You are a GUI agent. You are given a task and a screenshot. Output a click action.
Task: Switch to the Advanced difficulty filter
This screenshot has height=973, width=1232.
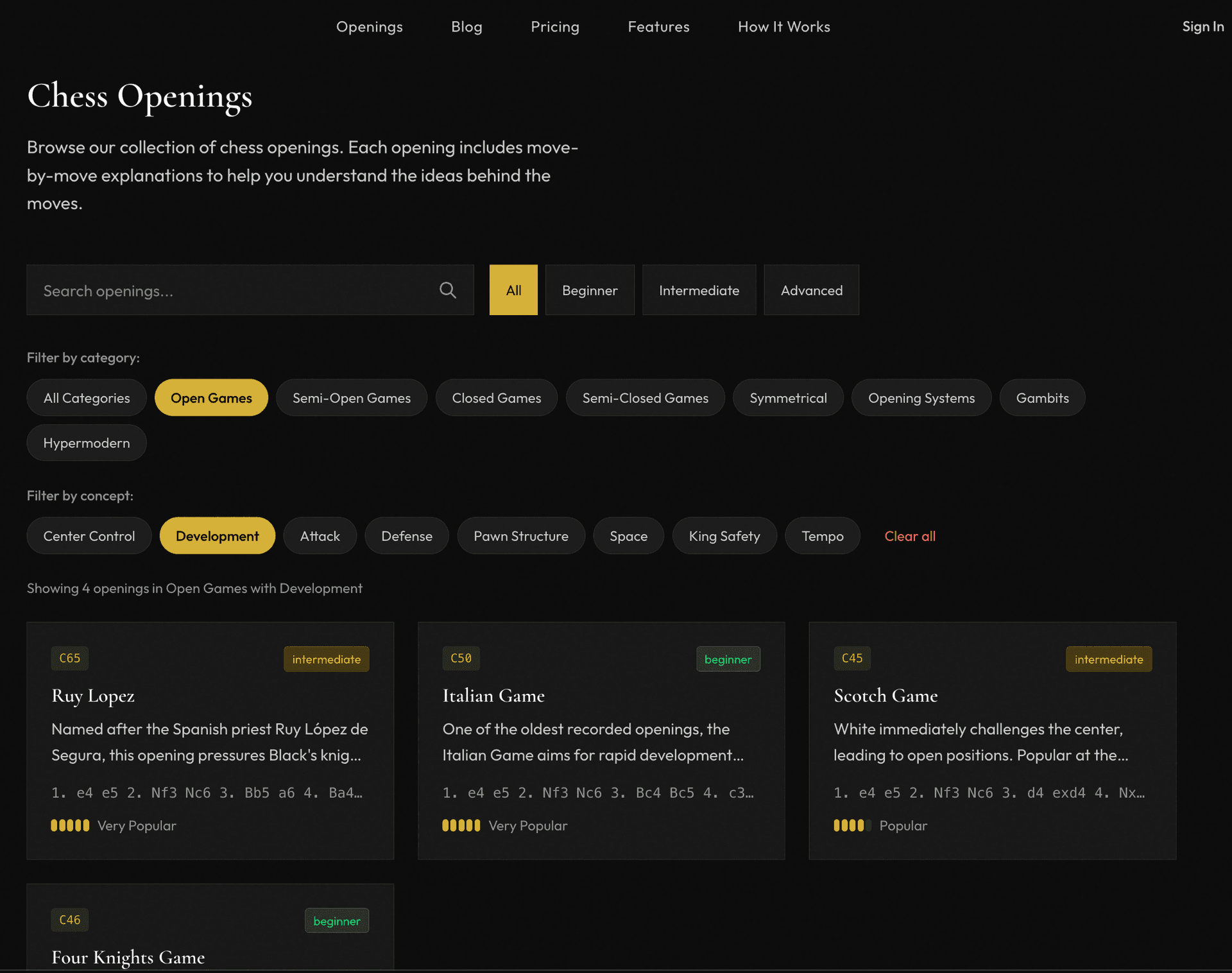pos(811,289)
